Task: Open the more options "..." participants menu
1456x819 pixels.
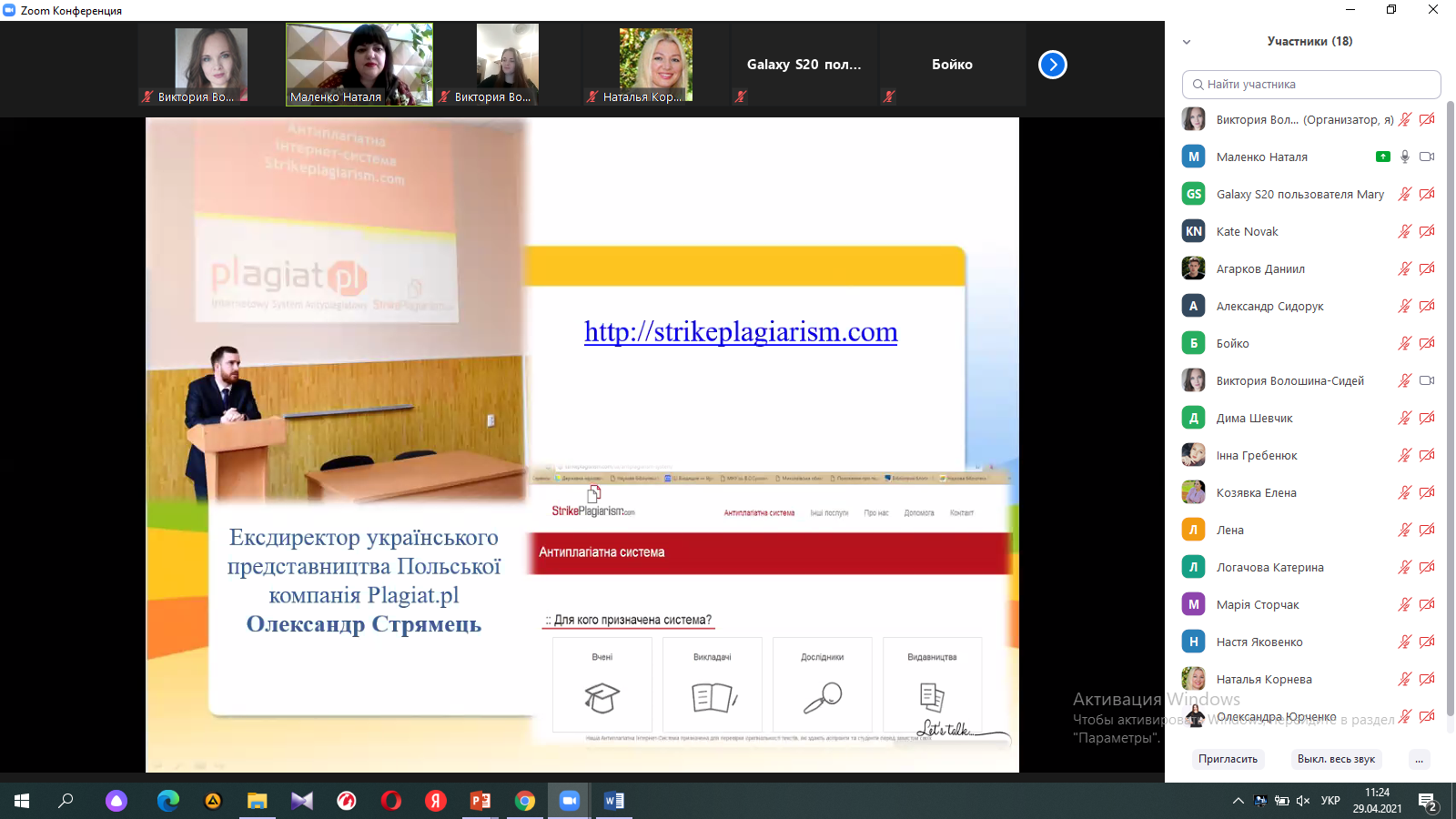Action: 1419,759
